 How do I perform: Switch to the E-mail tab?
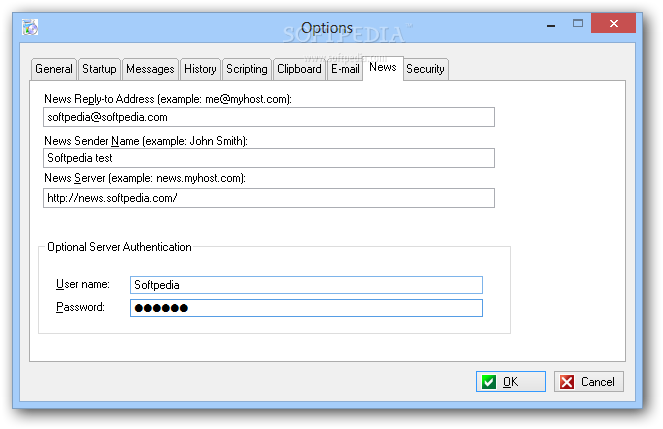pos(345,69)
